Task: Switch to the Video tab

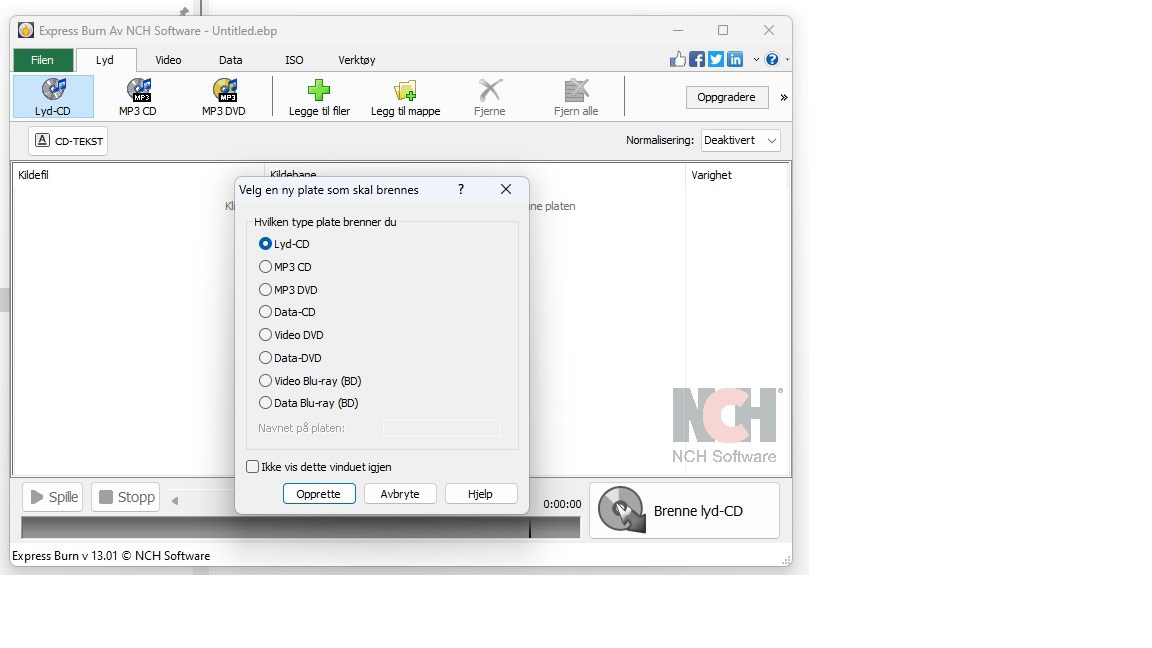Action: coord(167,60)
